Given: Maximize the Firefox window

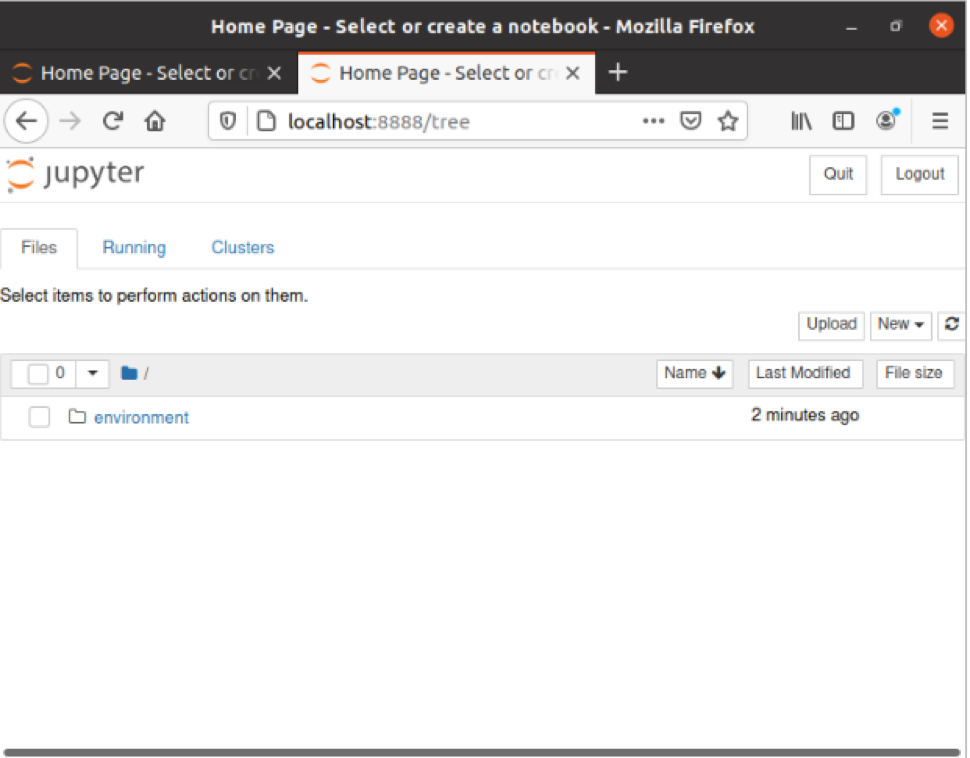Looking at the screenshot, I should pos(895,27).
